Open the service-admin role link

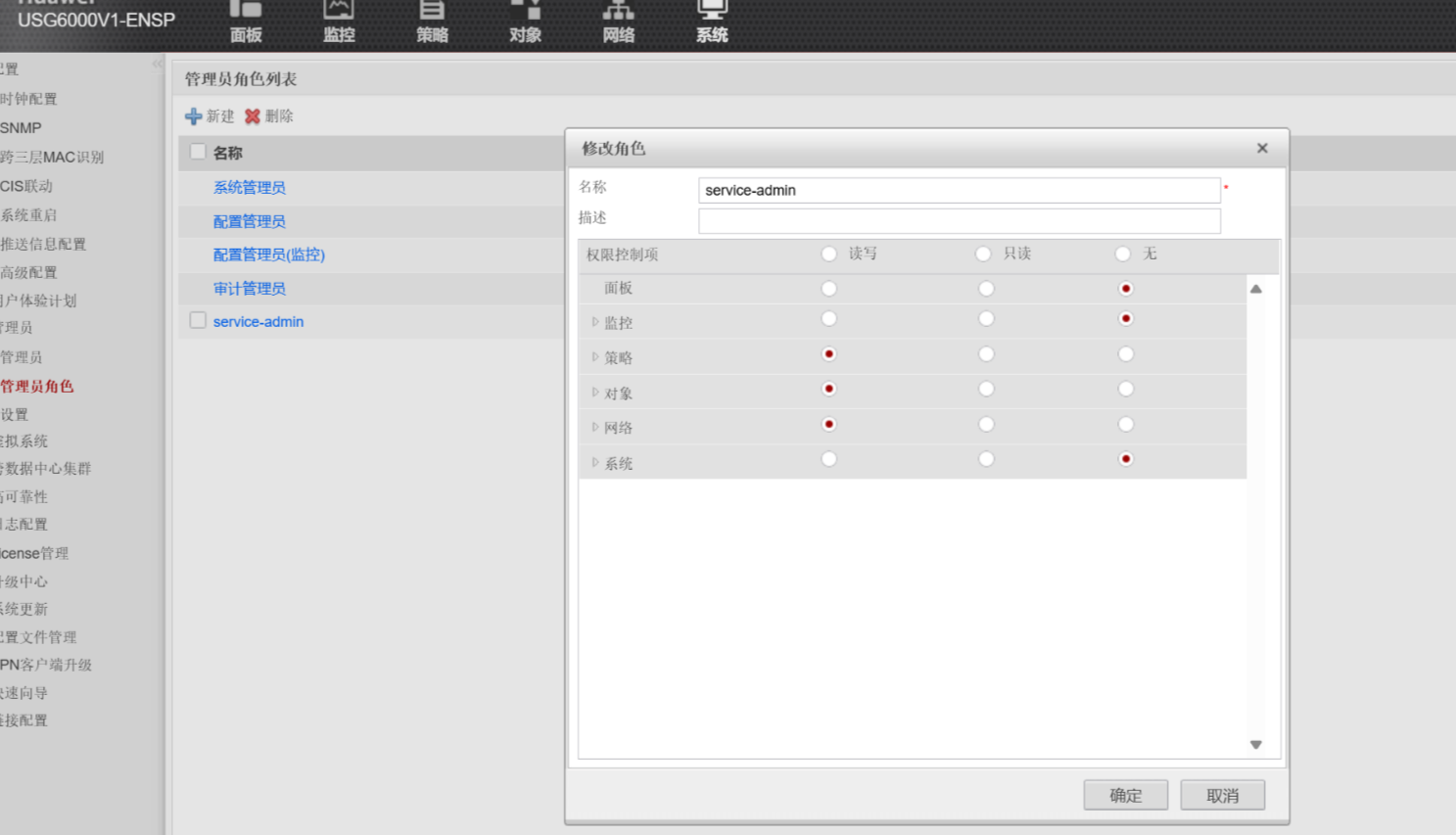(258, 321)
